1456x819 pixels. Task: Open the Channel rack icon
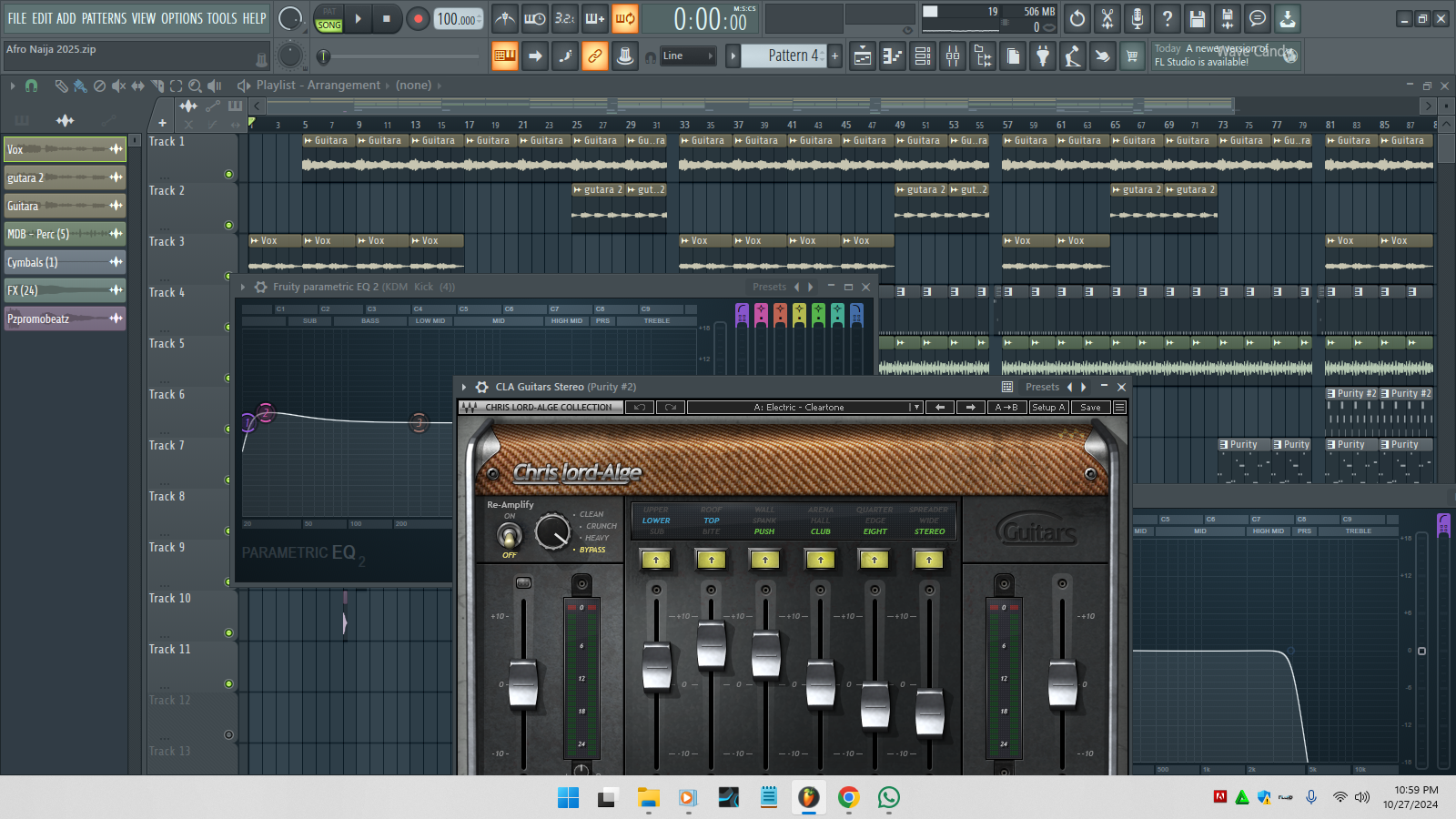click(x=923, y=56)
